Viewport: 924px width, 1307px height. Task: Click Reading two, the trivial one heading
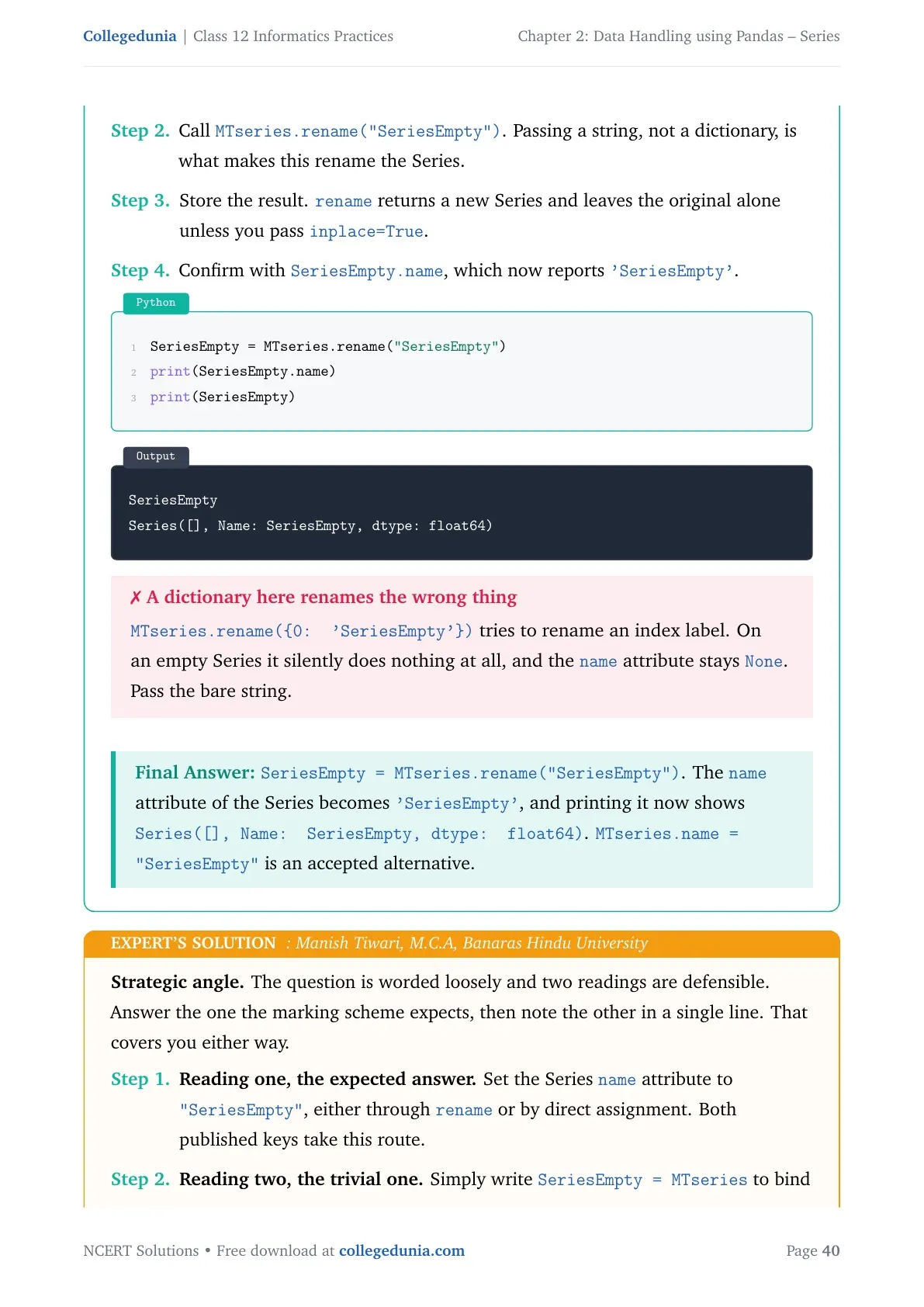click(x=301, y=1179)
